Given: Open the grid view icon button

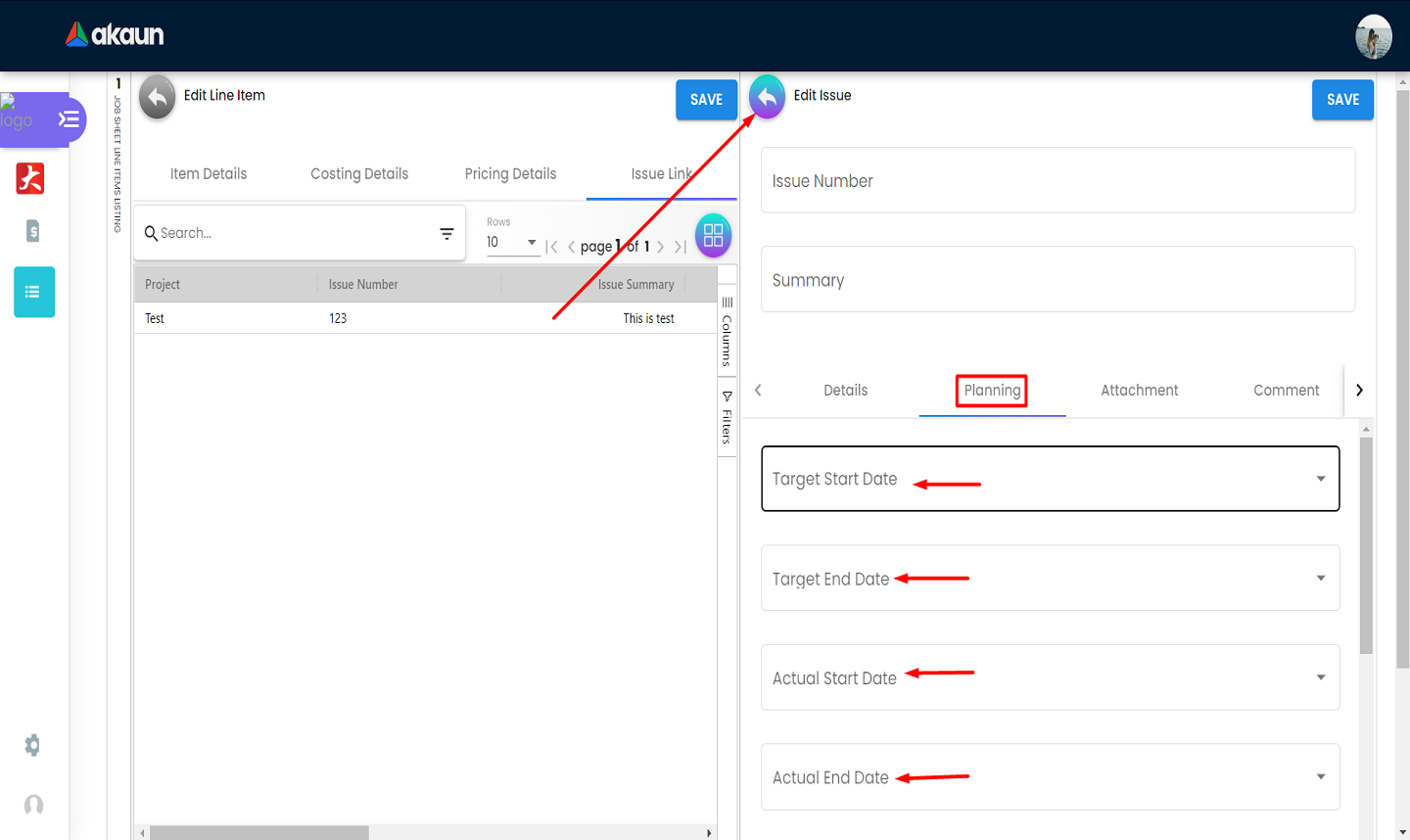Looking at the screenshot, I should click(x=713, y=235).
